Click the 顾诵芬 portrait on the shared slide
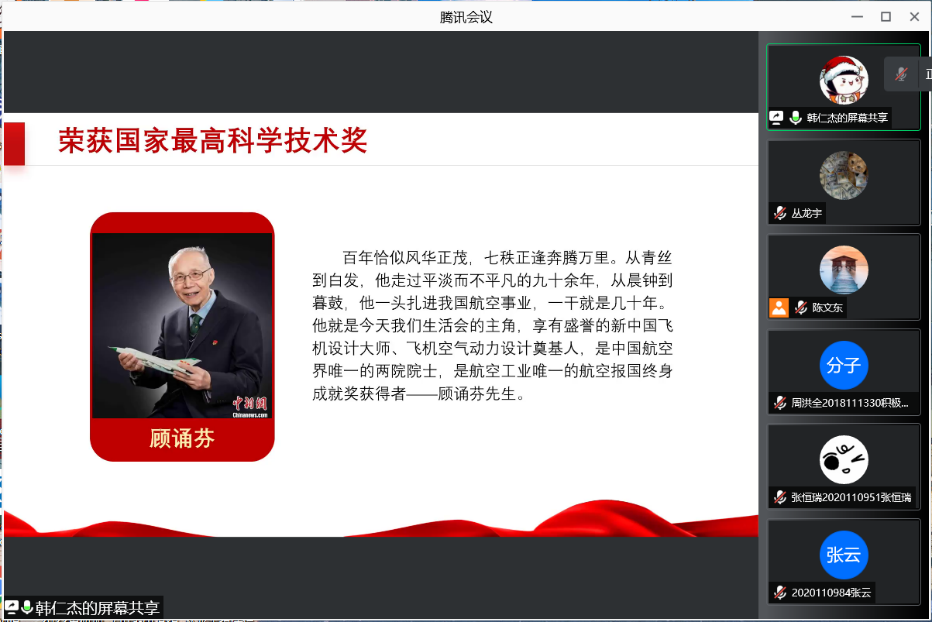The image size is (932, 622). (182, 325)
